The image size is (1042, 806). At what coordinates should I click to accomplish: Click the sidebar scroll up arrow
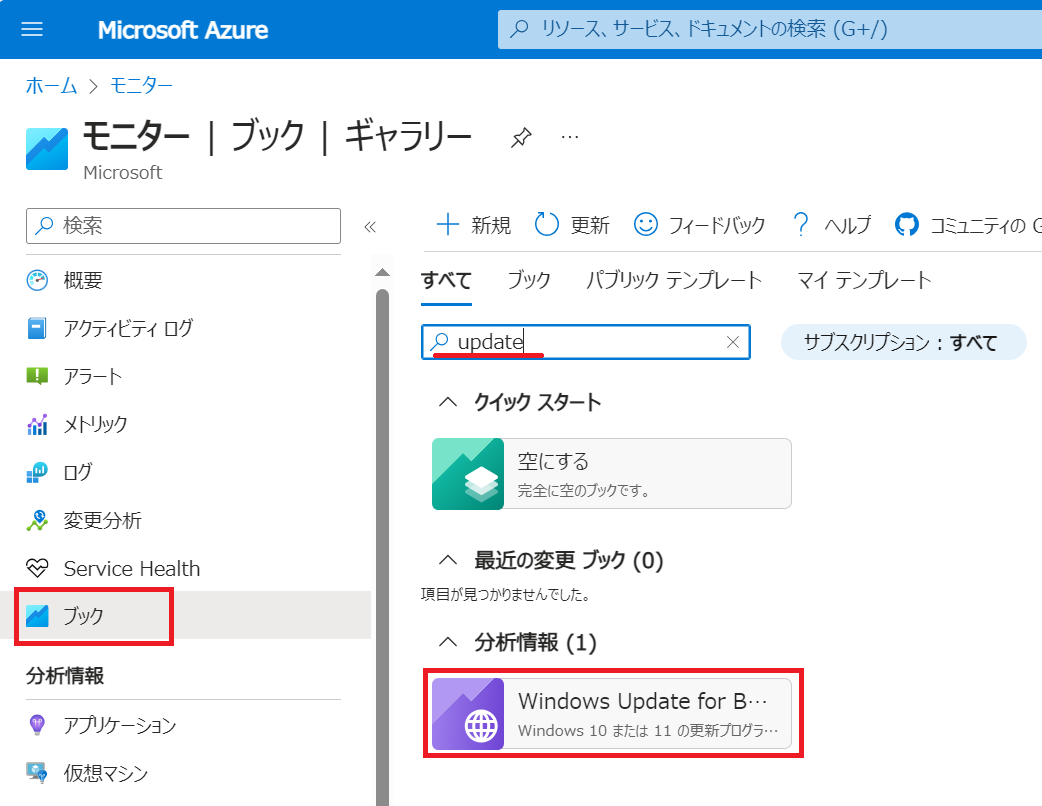coord(382,272)
